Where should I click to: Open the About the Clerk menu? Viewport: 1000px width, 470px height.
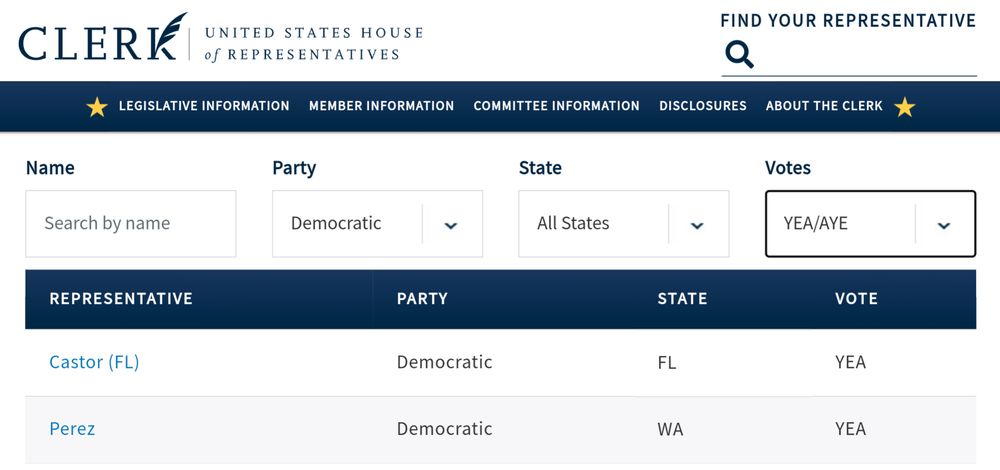coord(824,106)
